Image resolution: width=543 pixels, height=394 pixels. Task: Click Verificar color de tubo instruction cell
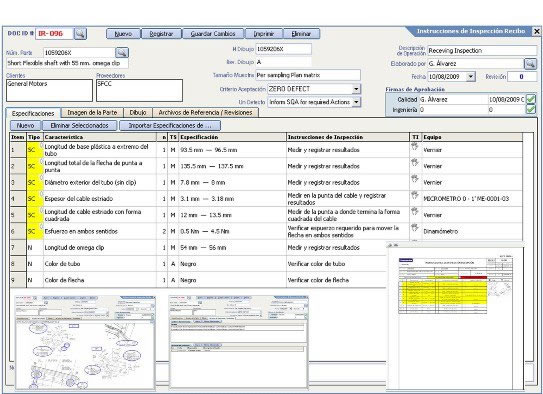point(336,264)
